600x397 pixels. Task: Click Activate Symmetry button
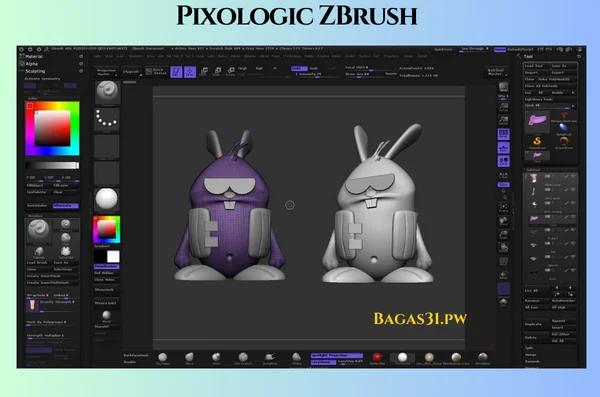42,79
